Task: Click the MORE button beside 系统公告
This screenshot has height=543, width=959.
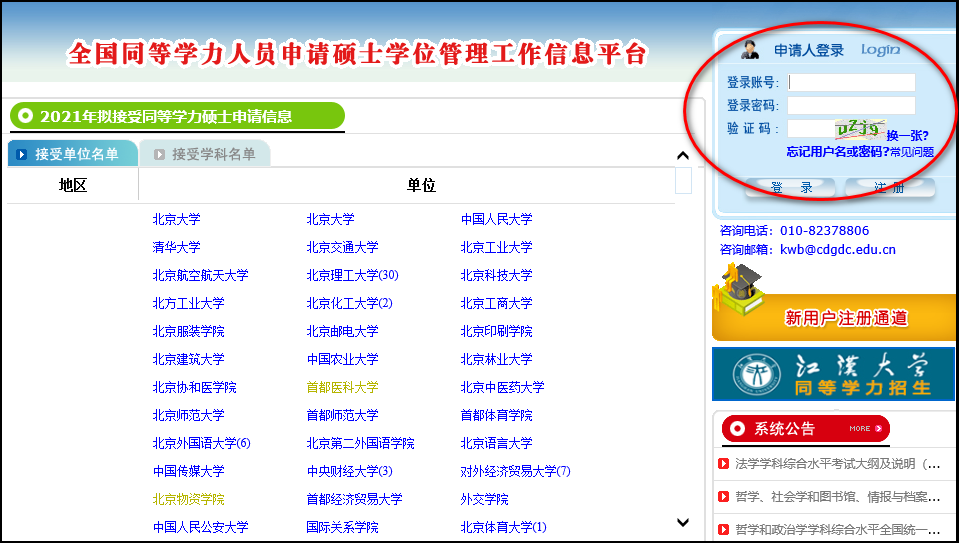Action: point(865,429)
